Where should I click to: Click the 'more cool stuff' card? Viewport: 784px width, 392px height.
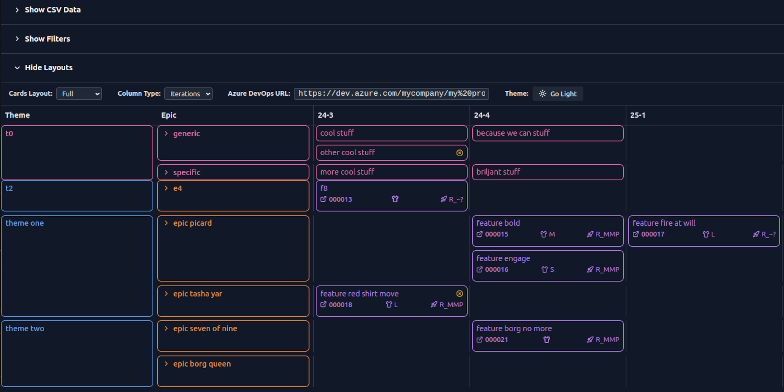coord(392,172)
